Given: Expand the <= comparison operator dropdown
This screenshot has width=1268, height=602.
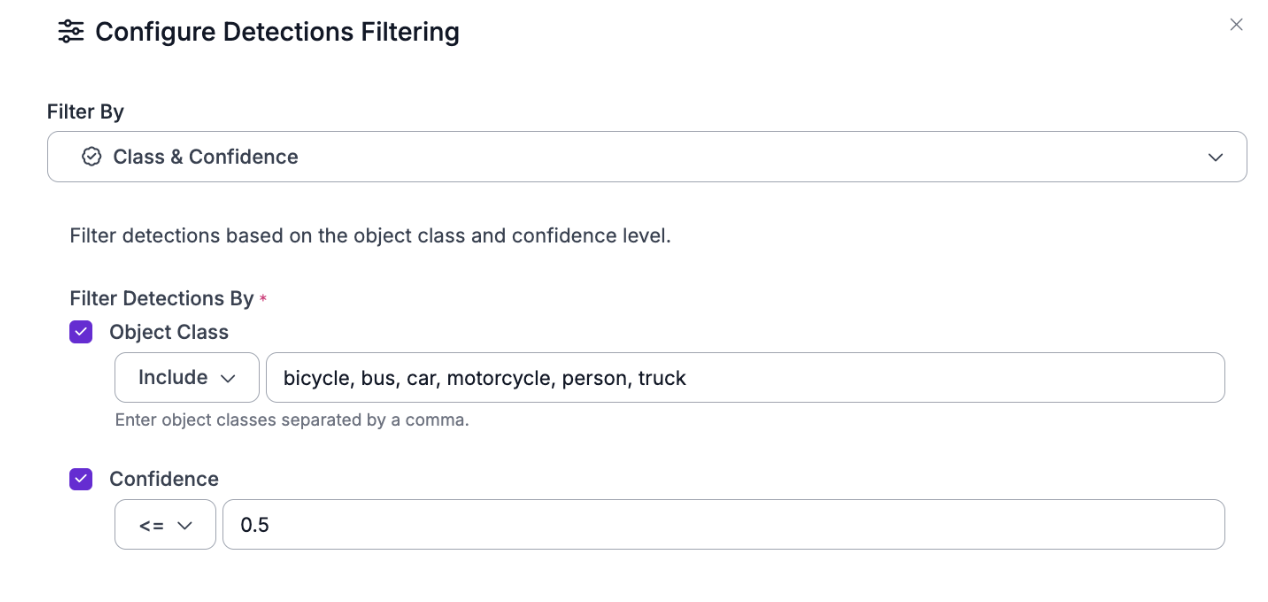Looking at the screenshot, I should tap(165, 525).
